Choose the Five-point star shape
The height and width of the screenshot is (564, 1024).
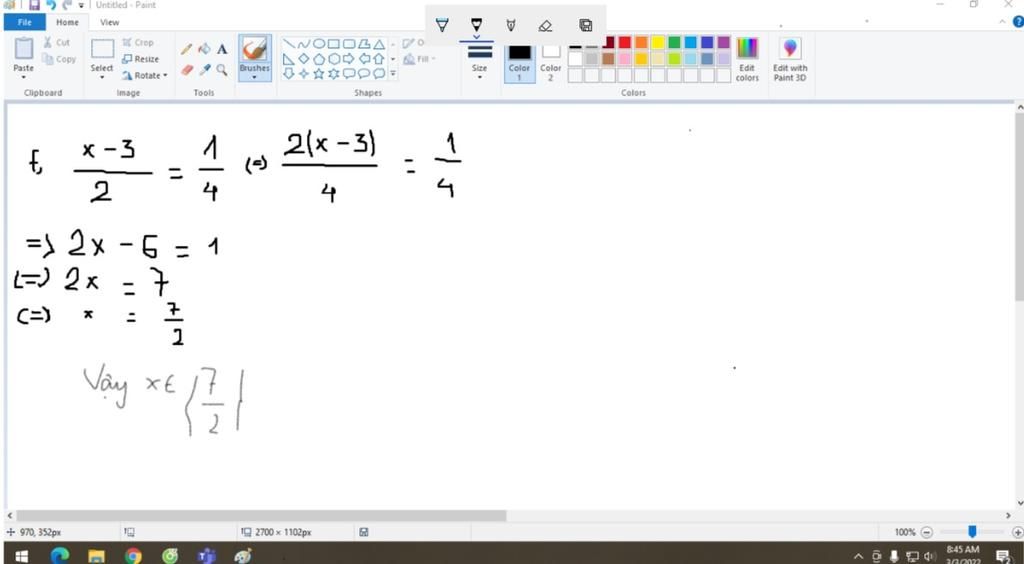[319, 74]
